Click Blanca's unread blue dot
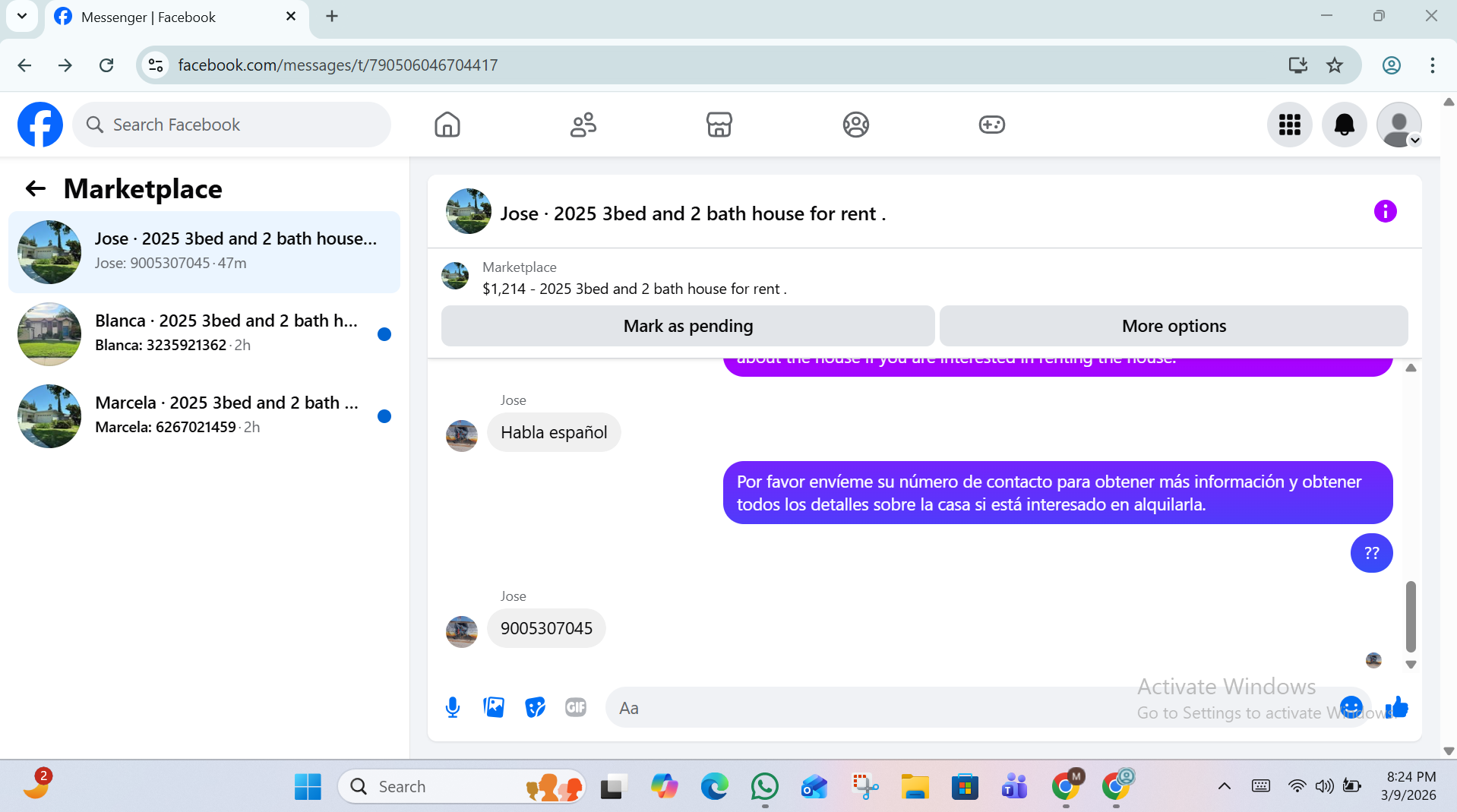 click(384, 334)
